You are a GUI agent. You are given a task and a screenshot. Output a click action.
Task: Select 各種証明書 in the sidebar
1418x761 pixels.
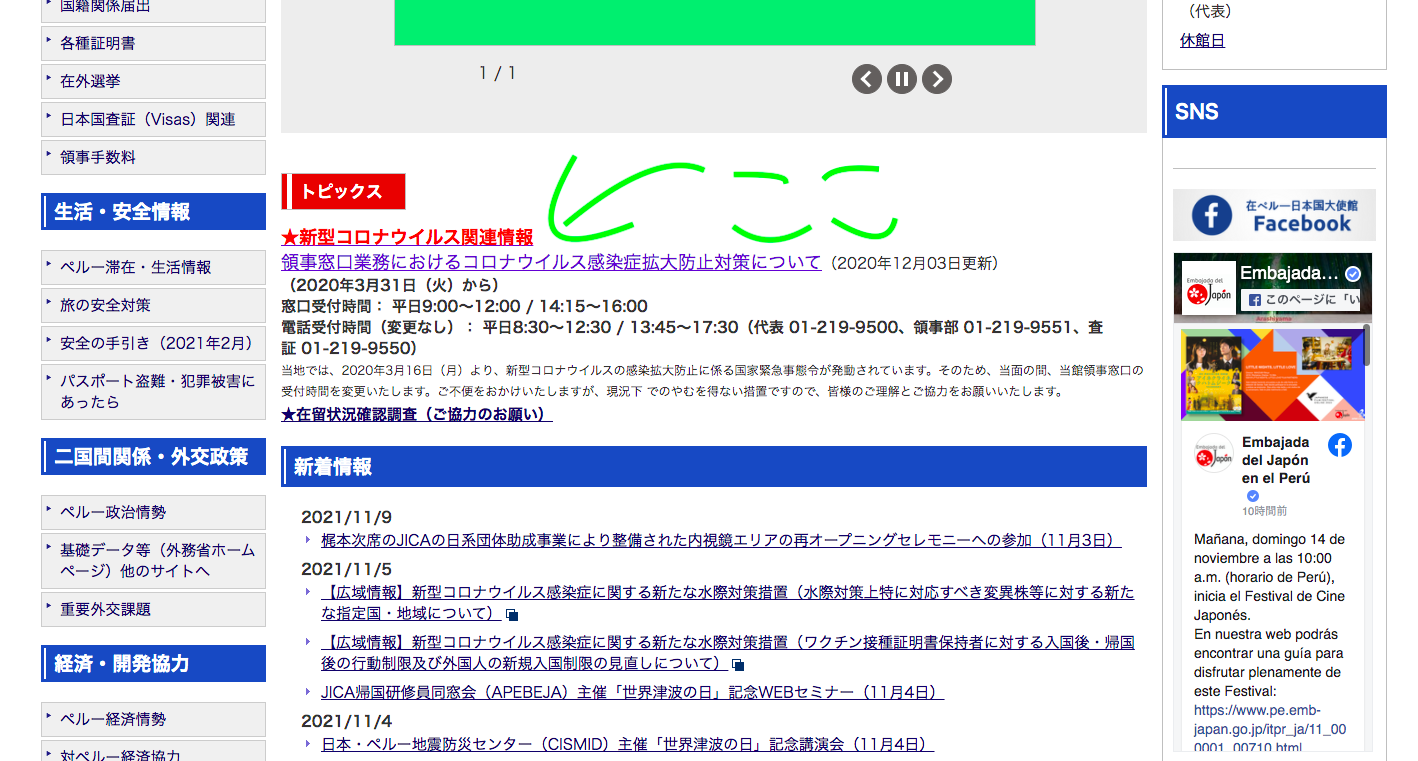98,43
